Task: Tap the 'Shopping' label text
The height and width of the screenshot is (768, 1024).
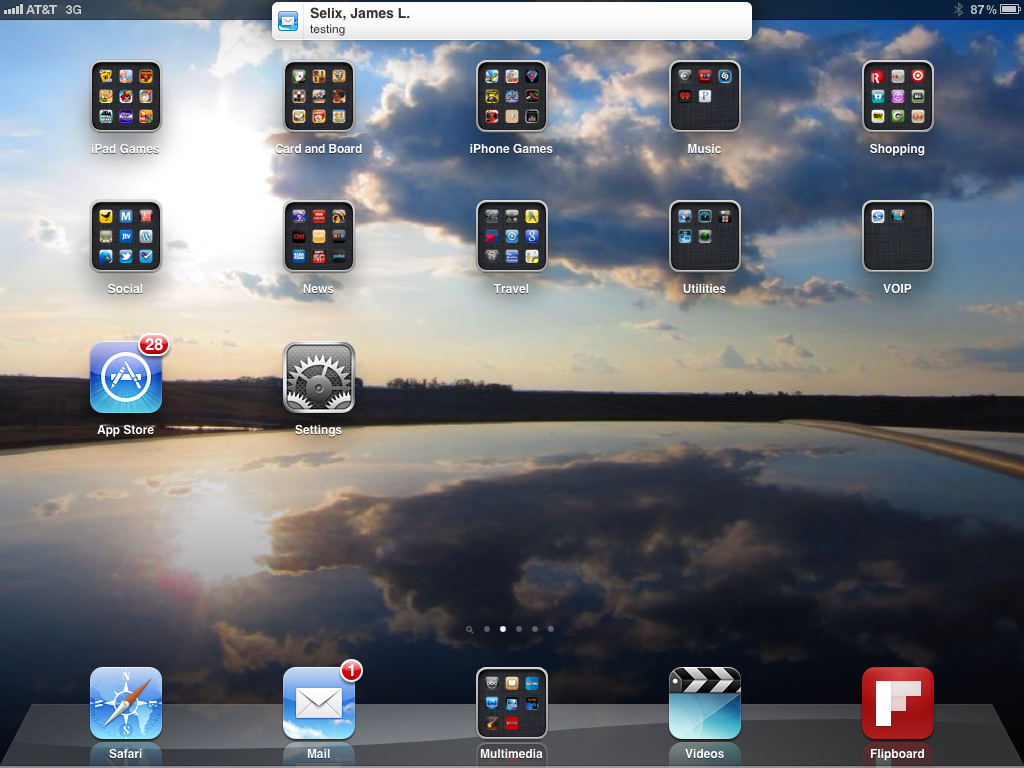Action: click(x=897, y=149)
